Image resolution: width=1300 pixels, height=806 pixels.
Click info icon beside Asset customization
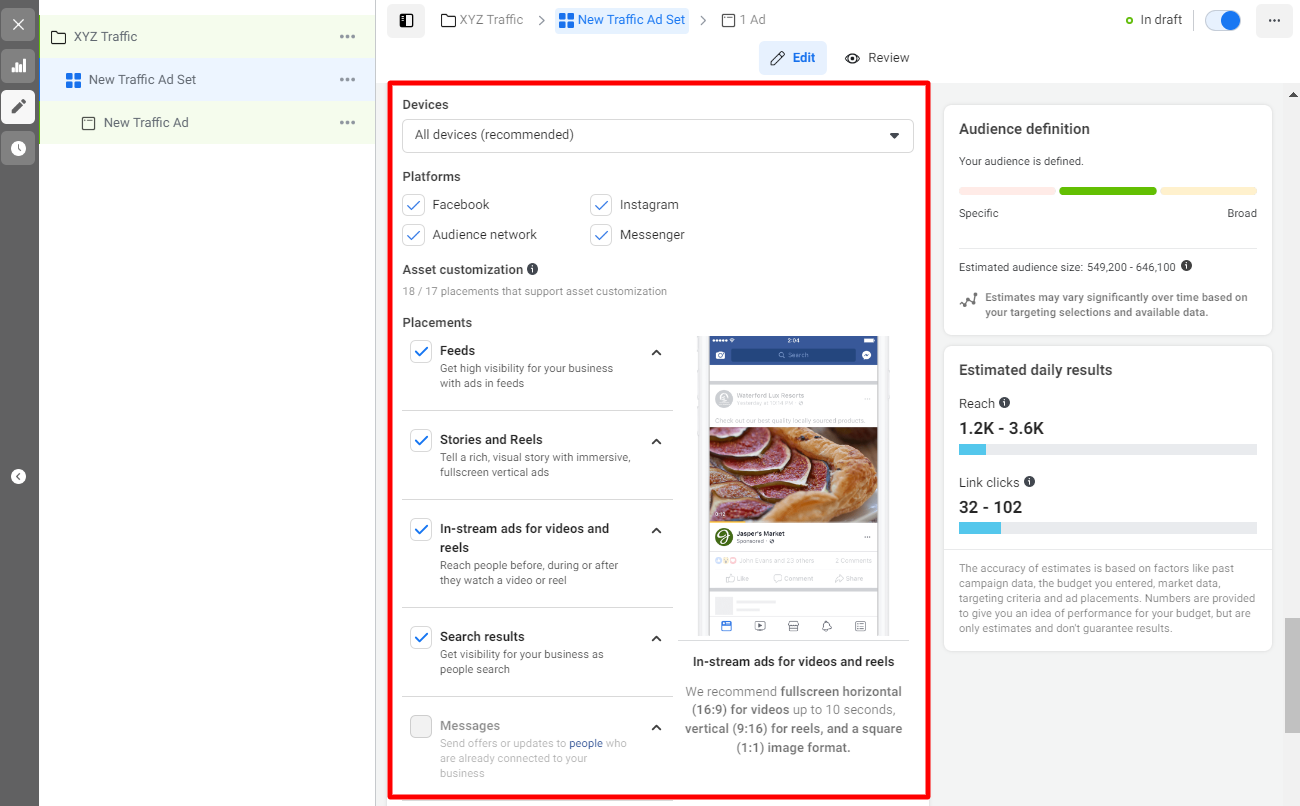533,269
